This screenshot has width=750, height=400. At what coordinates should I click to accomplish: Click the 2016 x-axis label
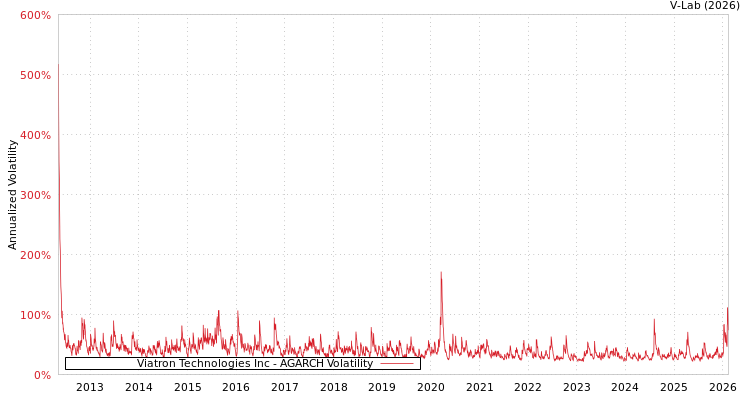coord(236,387)
